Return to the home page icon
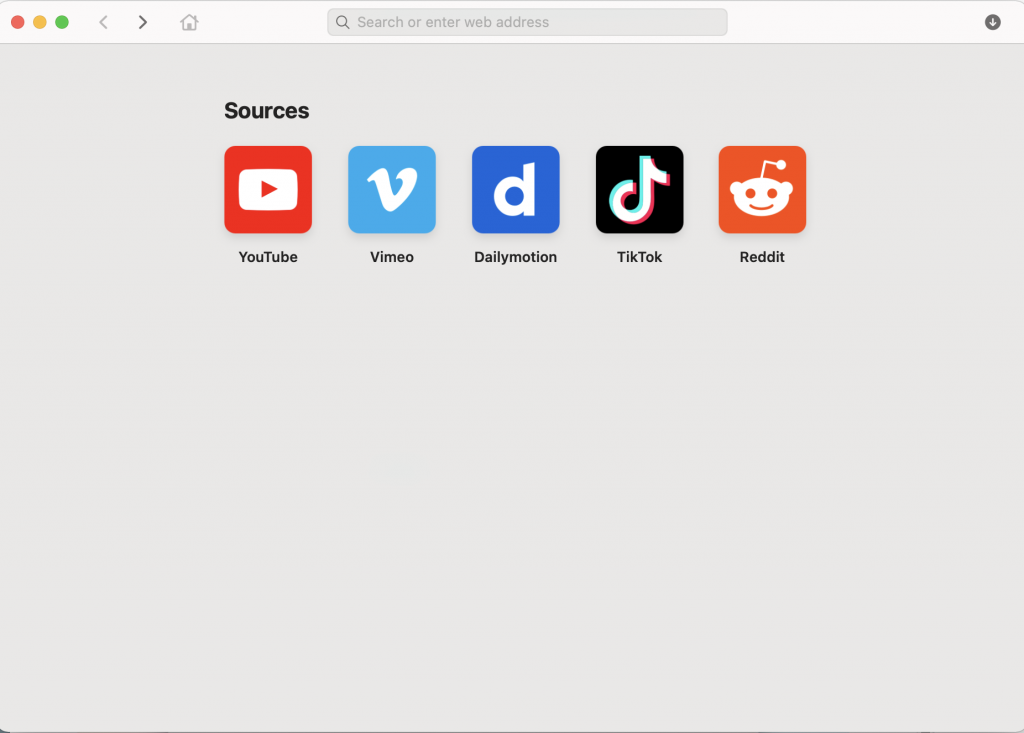The width and height of the screenshot is (1024, 733). coord(189,22)
